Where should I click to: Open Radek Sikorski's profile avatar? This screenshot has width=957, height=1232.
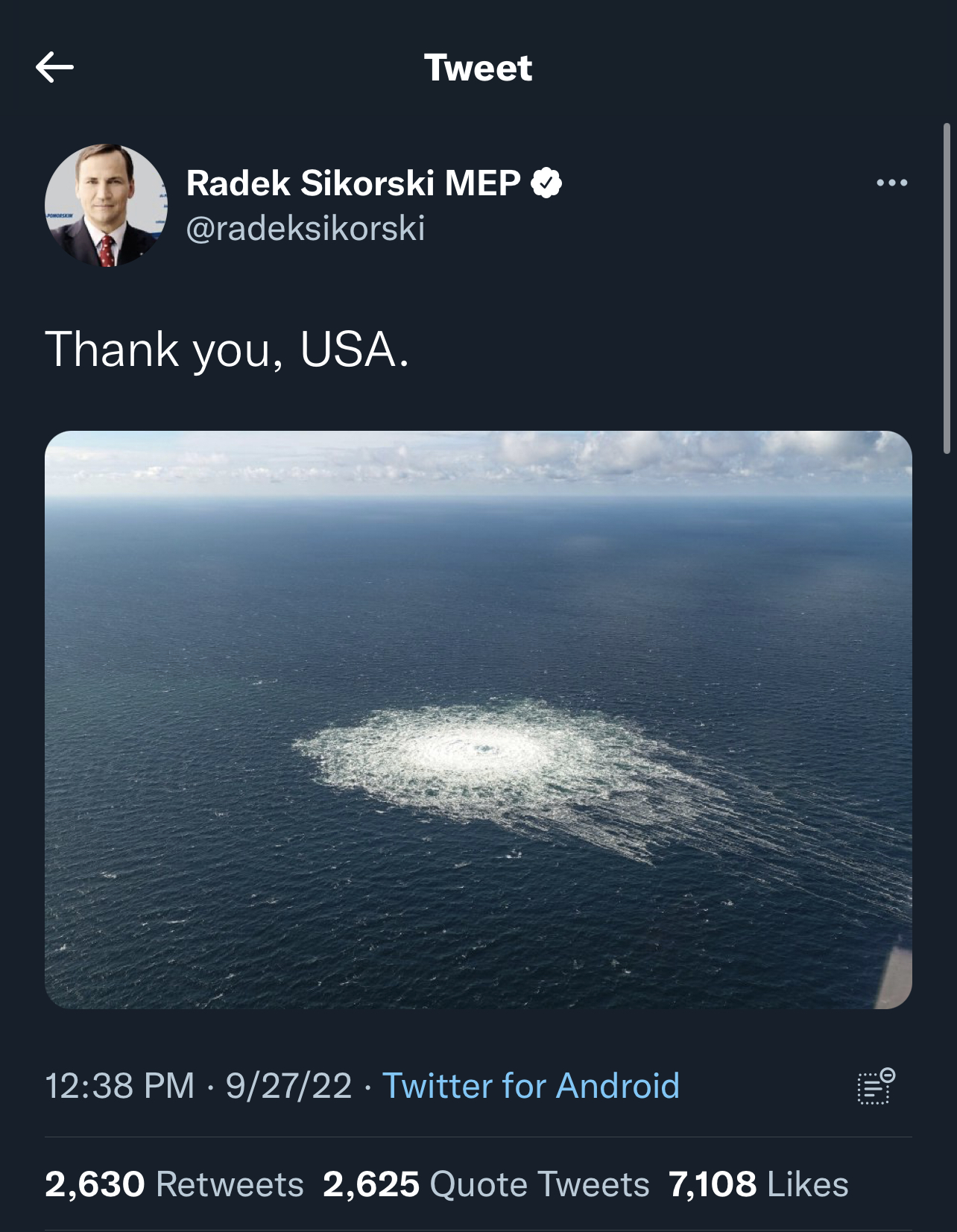[x=106, y=205]
